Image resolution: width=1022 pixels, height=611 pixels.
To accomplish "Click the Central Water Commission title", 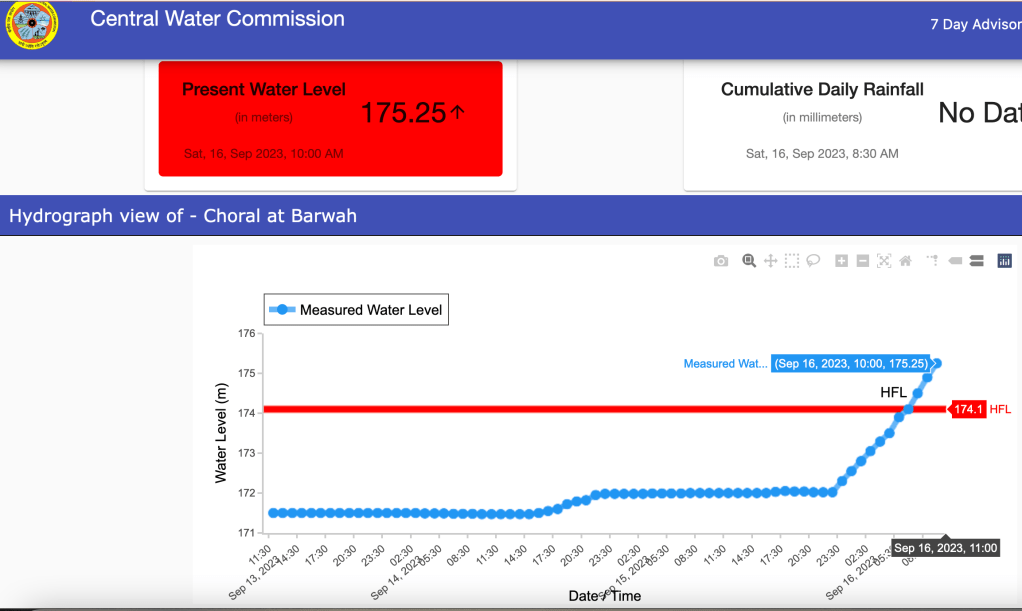I will [217, 19].
